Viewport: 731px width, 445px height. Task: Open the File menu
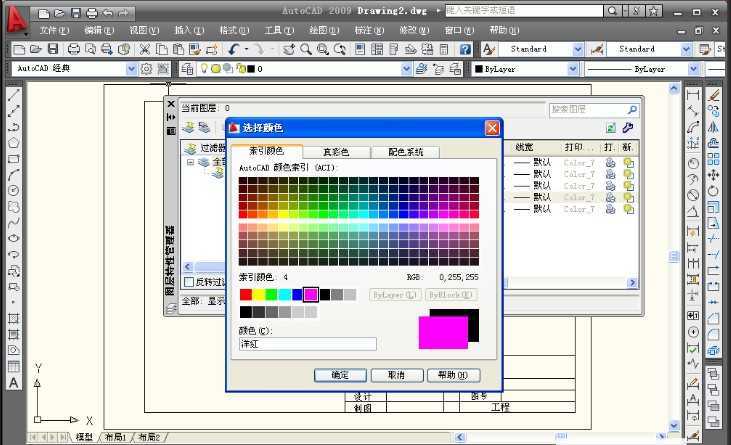[54, 30]
